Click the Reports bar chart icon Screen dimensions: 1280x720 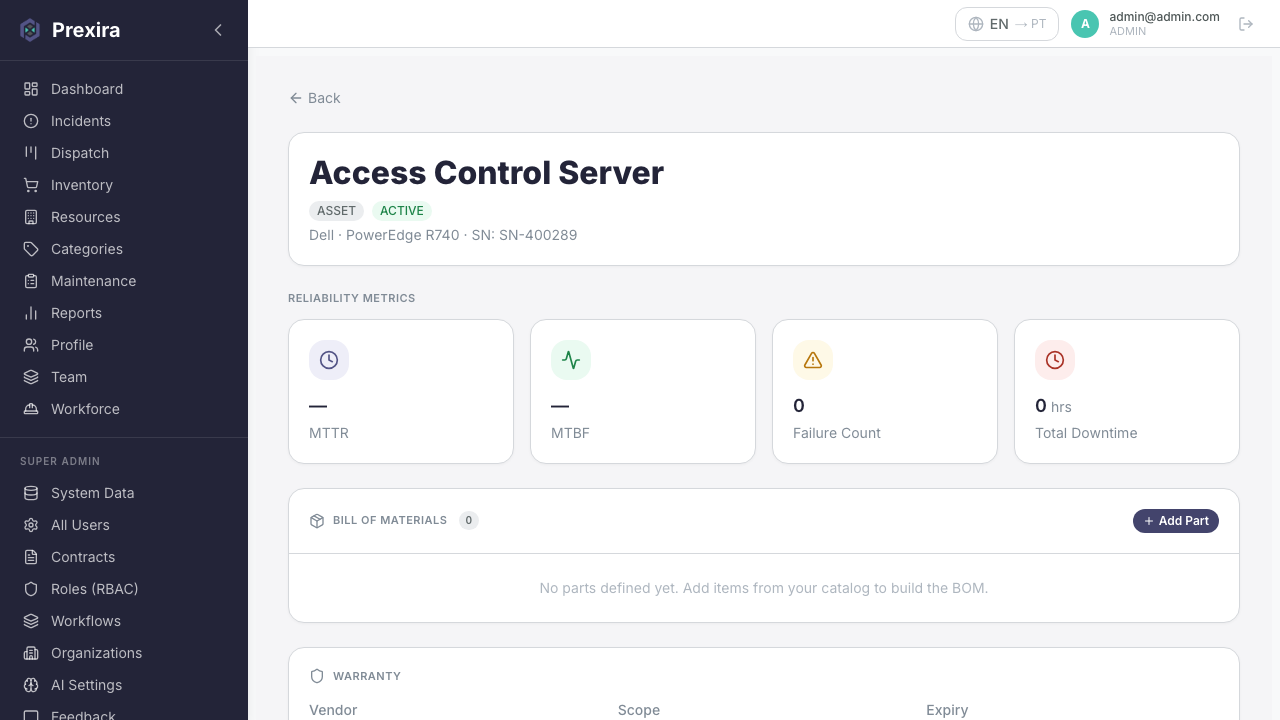click(x=31, y=313)
